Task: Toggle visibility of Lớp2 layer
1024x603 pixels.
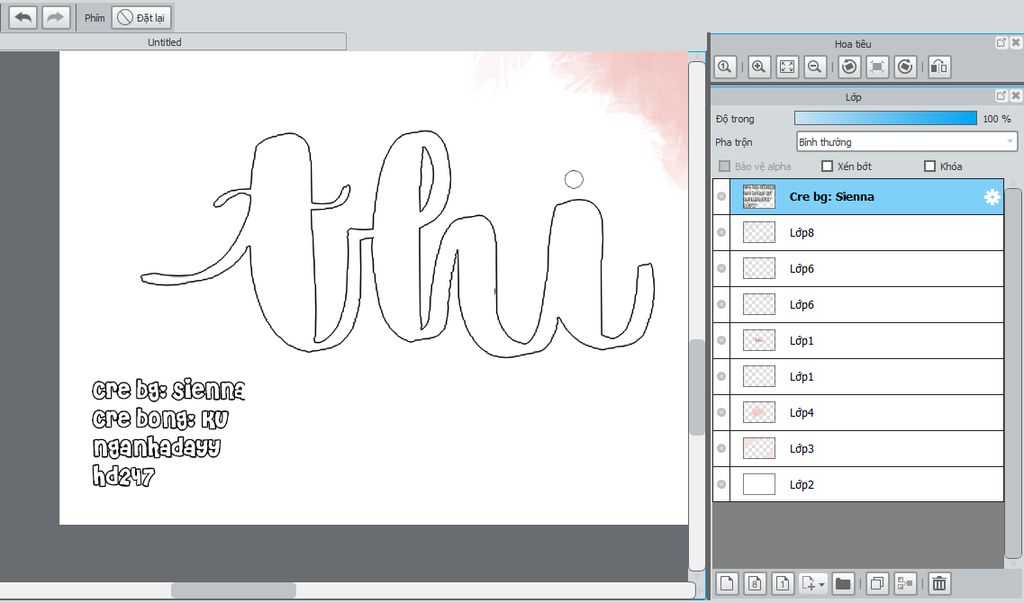Action: point(722,484)
